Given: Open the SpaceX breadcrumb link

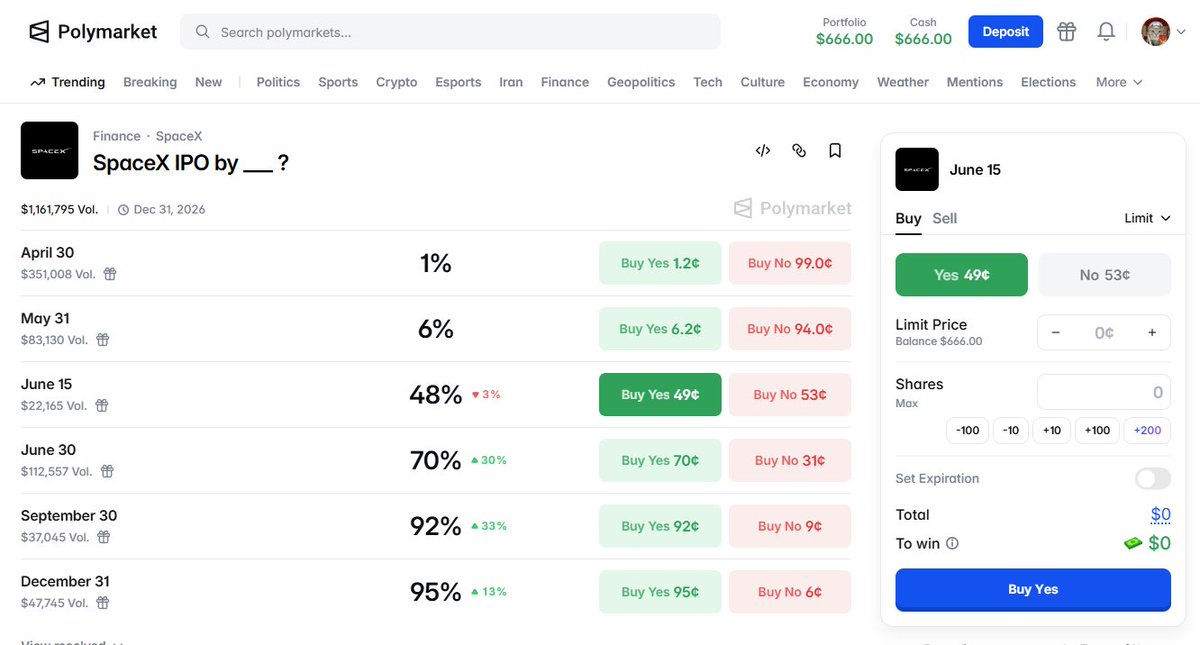Looking at the screenshot, I should 179,136.
